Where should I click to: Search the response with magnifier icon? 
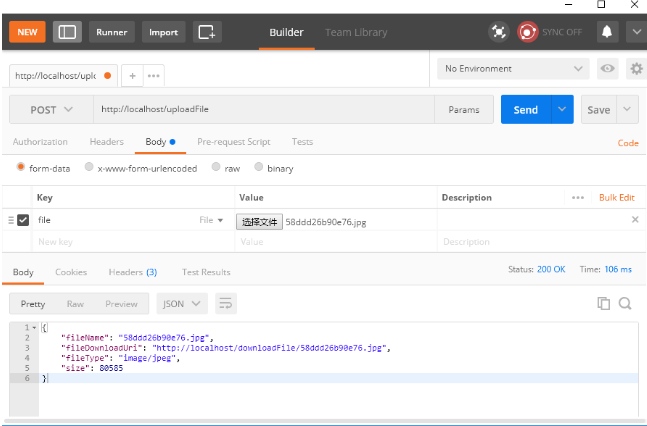tap(625, 303)
